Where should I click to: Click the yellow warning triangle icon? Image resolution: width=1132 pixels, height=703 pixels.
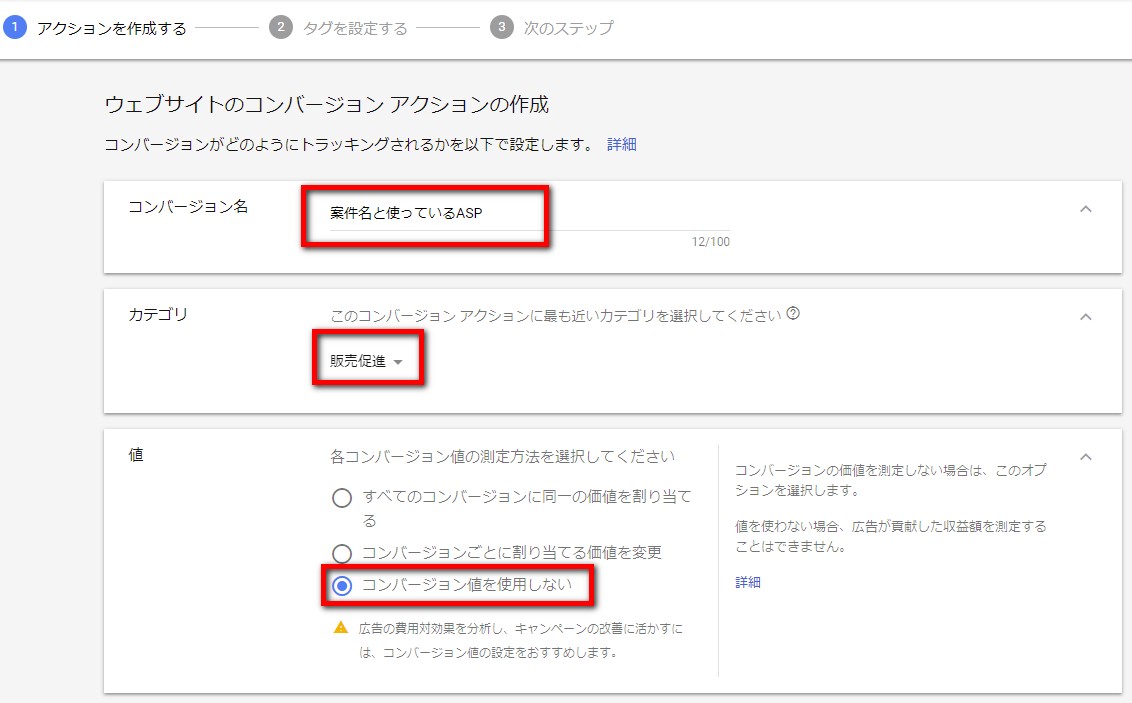point(341,628)
